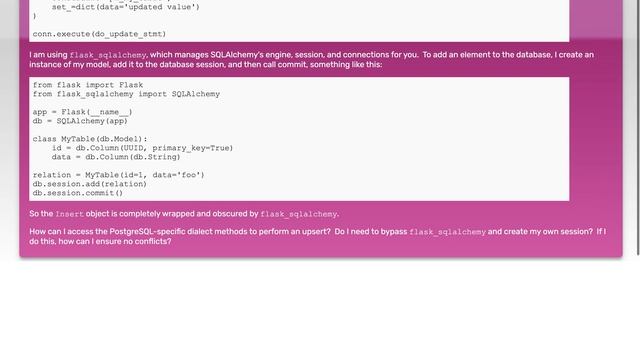Click flask_sqlalchemy after 'obscured by'
The height and width of the screenshot is (360, 640).
coord(298,214)
